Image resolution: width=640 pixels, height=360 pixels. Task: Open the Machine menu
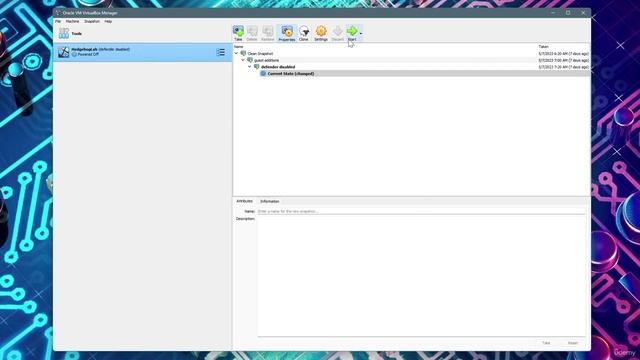[72, 21]
